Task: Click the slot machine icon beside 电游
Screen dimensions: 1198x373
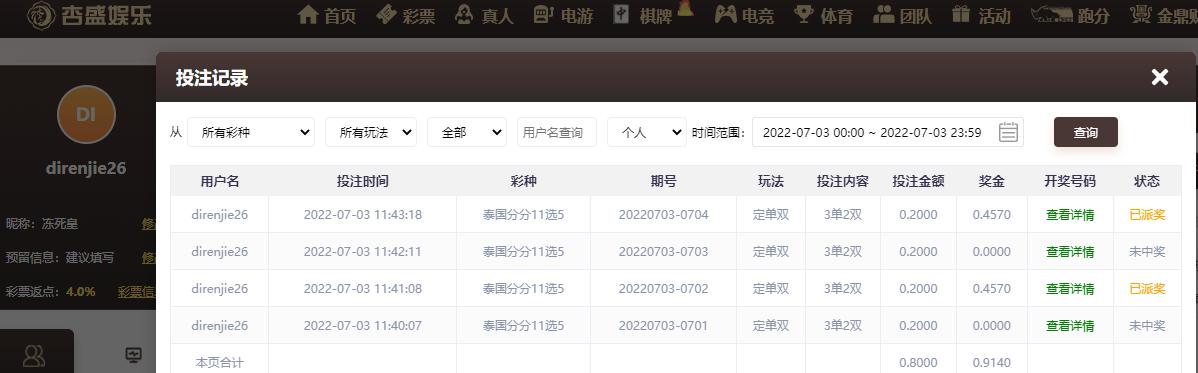Action: click(x=542, y=14)
